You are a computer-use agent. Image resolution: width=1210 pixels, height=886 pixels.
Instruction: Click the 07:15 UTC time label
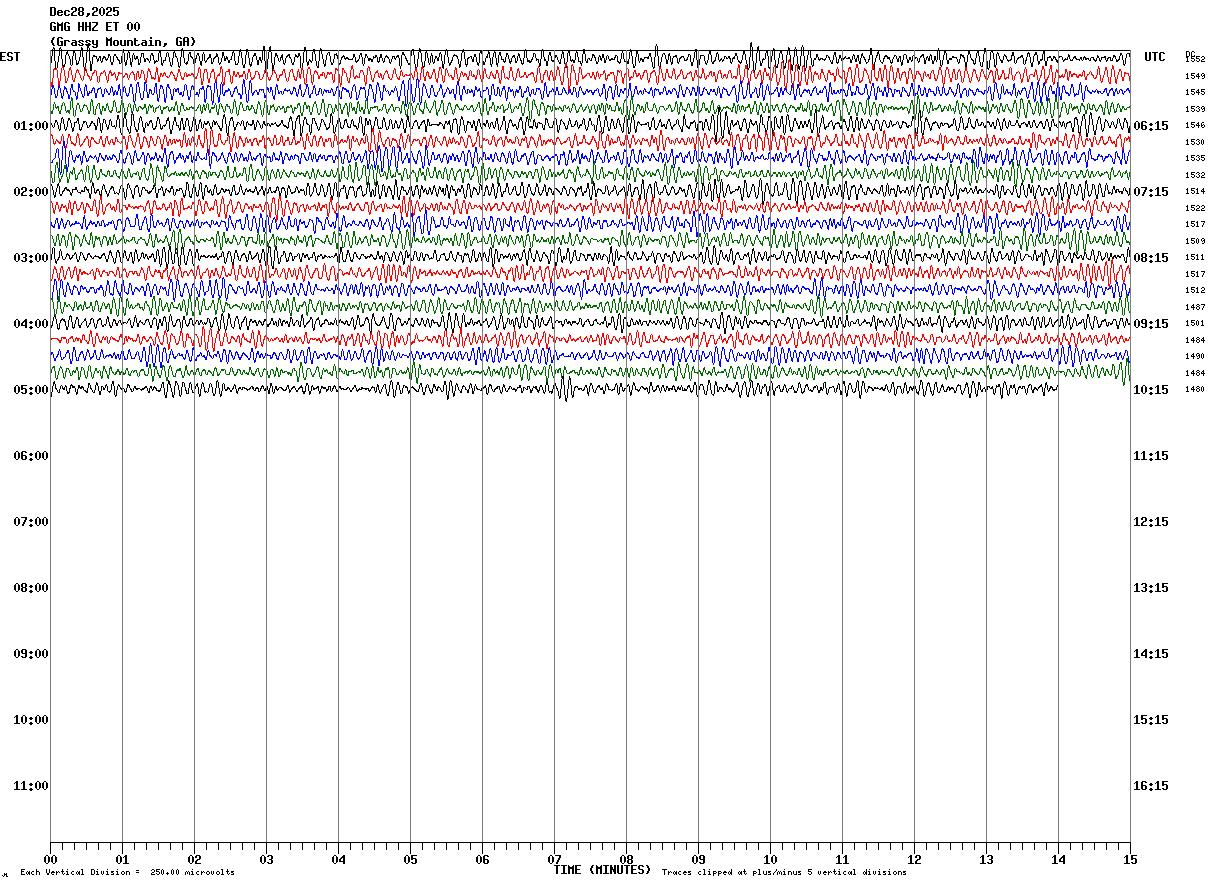tap(1151, 192)
